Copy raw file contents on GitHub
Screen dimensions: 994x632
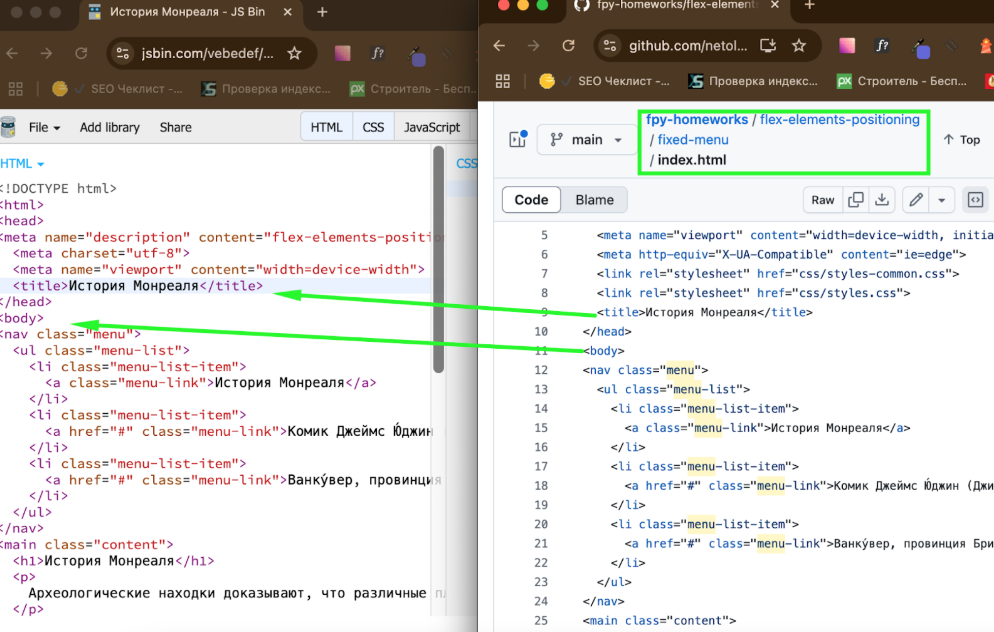click(x=856, y=200)
